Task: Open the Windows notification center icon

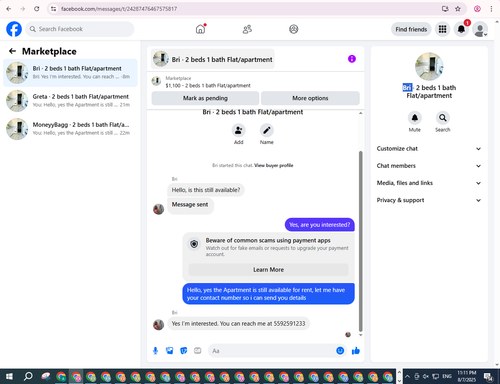Action: pos(489,377)
